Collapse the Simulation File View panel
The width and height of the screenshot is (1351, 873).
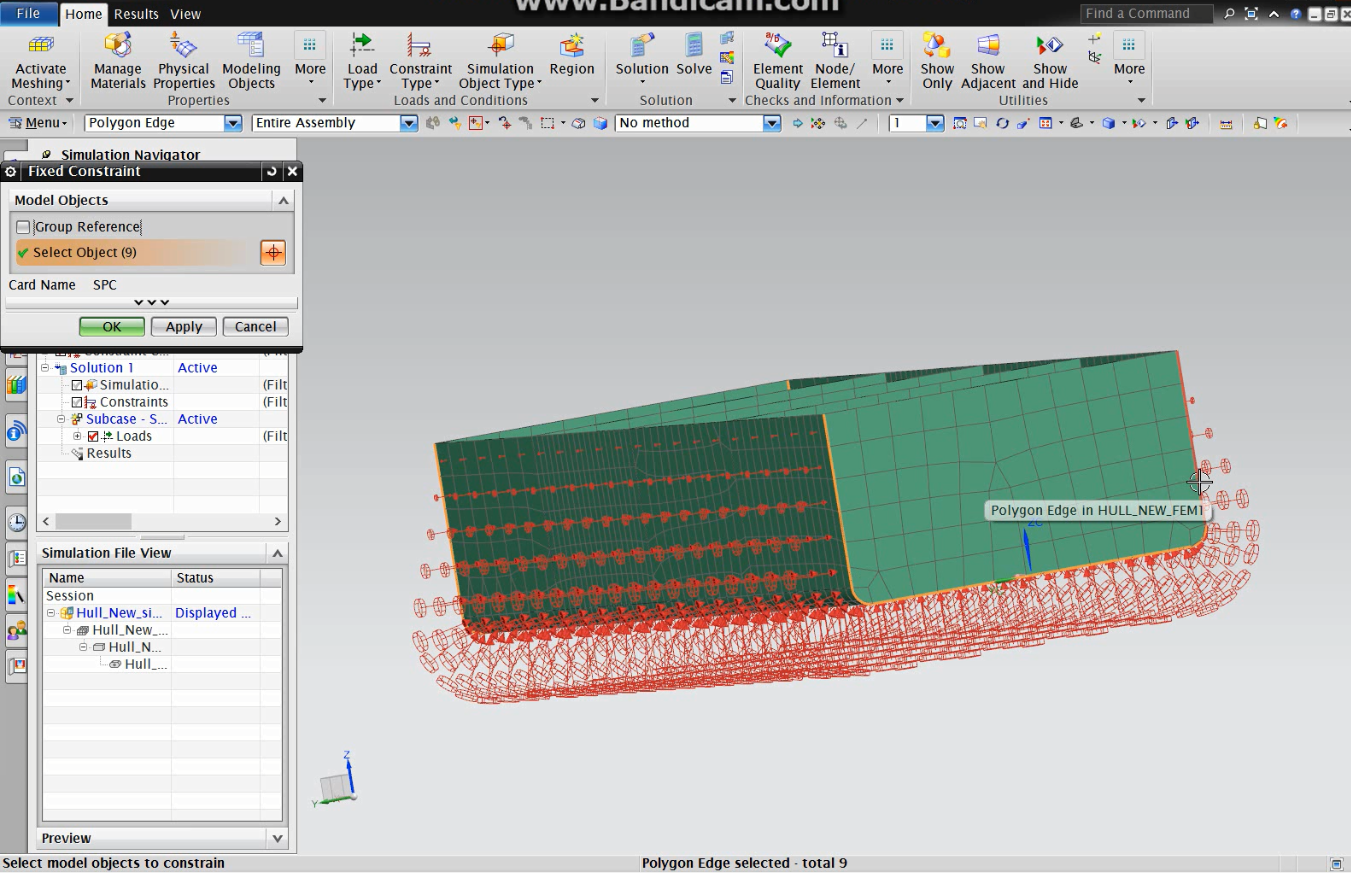278,553
